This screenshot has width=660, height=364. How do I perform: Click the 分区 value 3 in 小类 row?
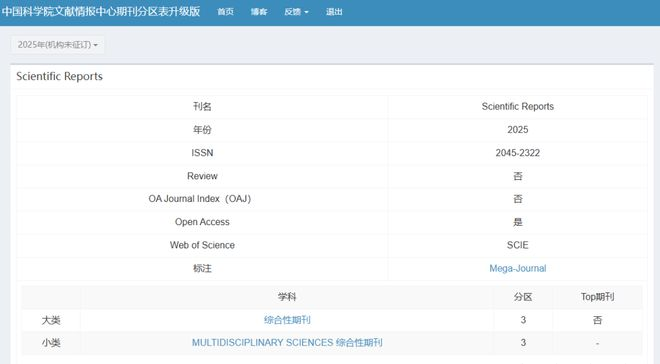523,343
